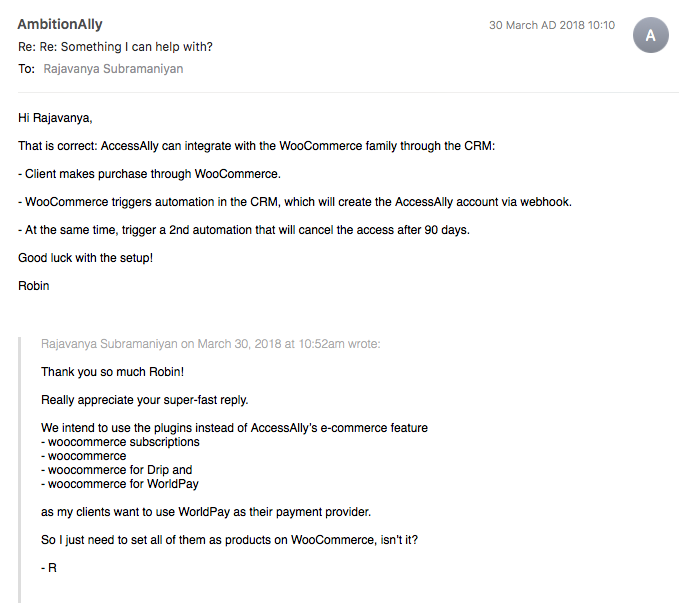
Task: Select the AmbitionAlly sender name
Action: pos(60,24)
